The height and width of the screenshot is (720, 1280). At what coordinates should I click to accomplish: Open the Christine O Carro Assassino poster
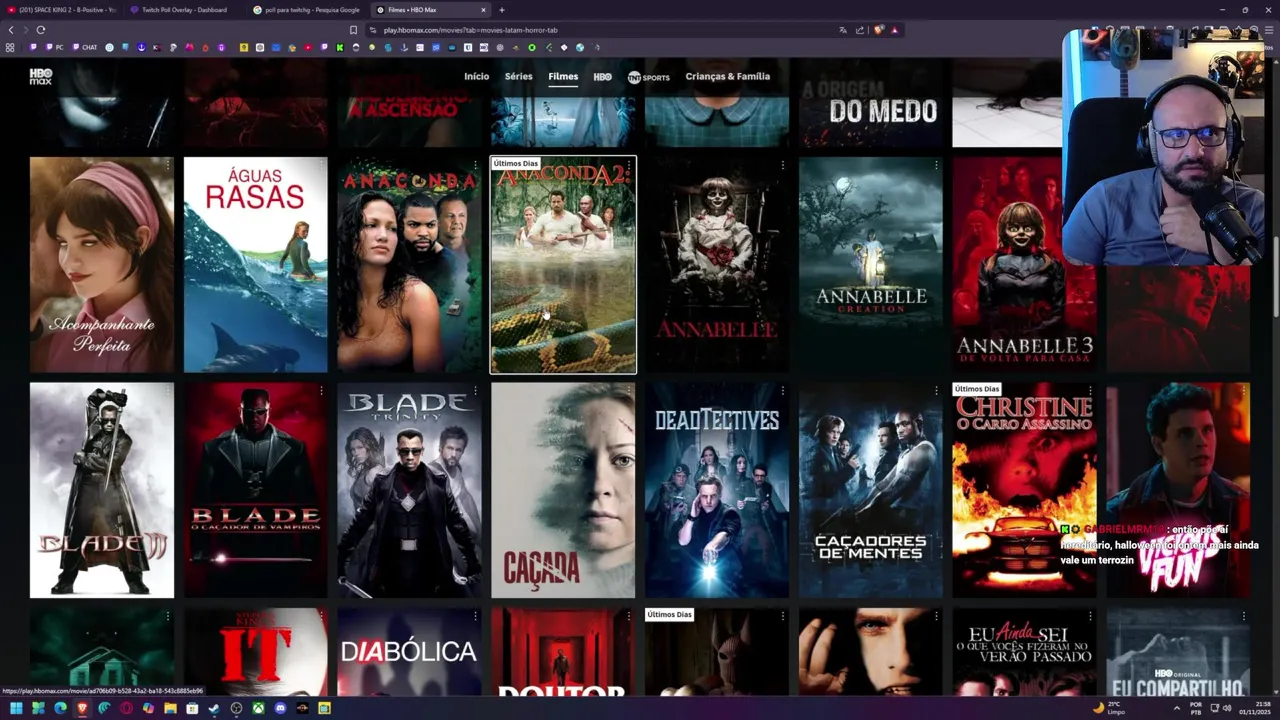1024,490
